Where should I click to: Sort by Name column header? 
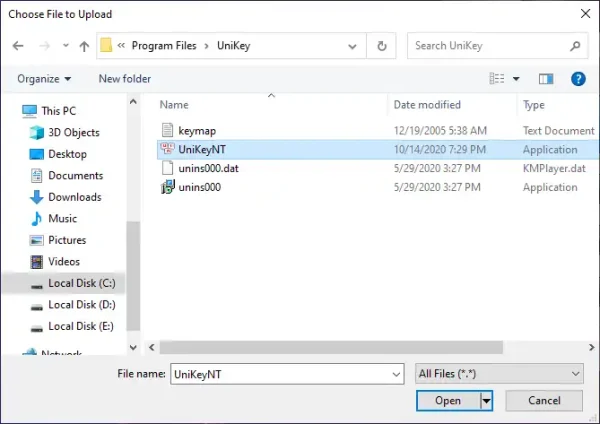tap(174, 105)
